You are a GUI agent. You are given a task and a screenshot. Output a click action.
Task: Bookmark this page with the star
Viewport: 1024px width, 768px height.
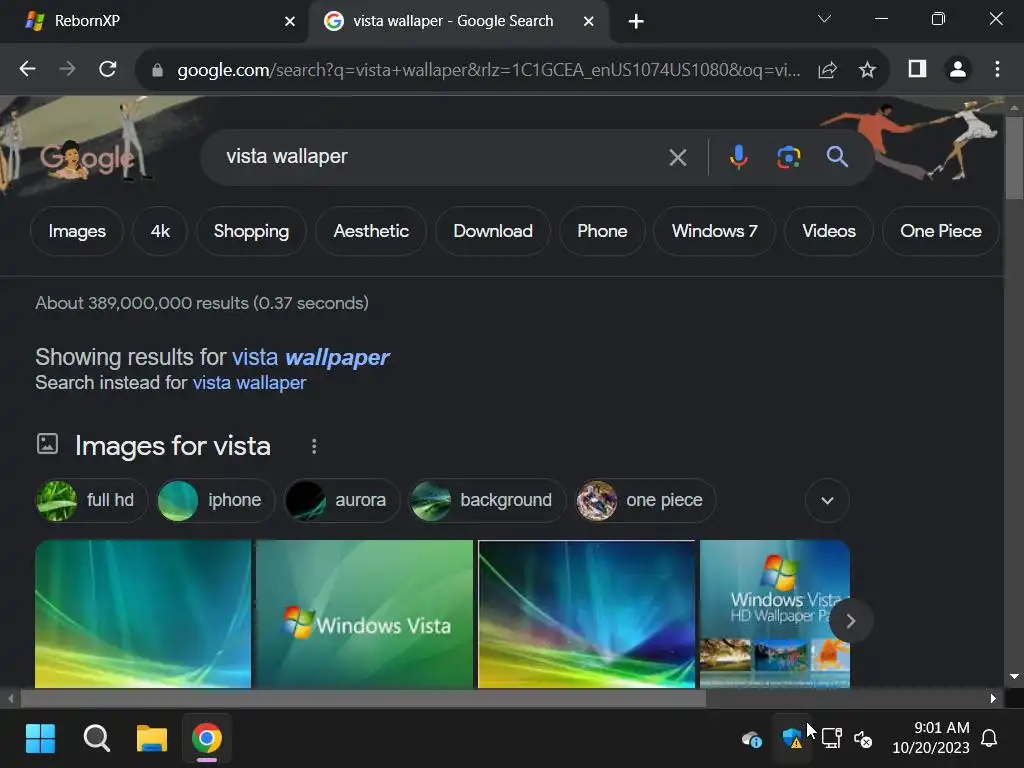867,70
